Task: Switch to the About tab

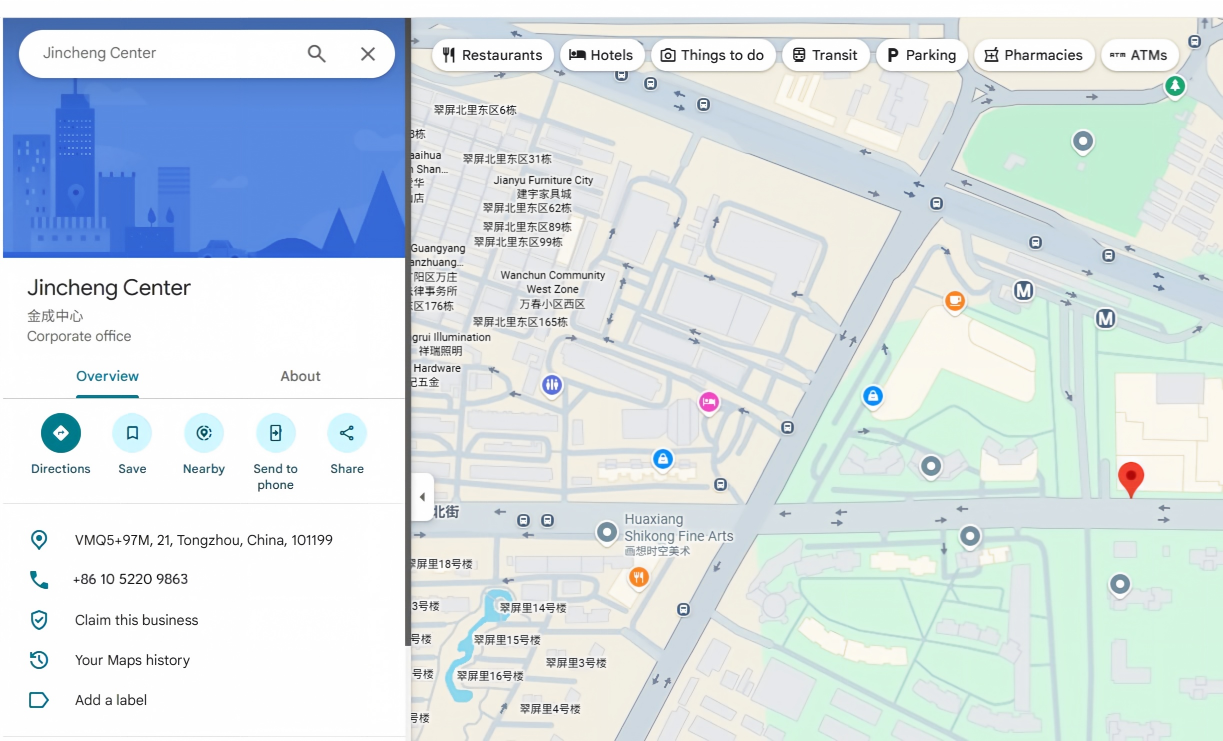Action: point(300,376)
